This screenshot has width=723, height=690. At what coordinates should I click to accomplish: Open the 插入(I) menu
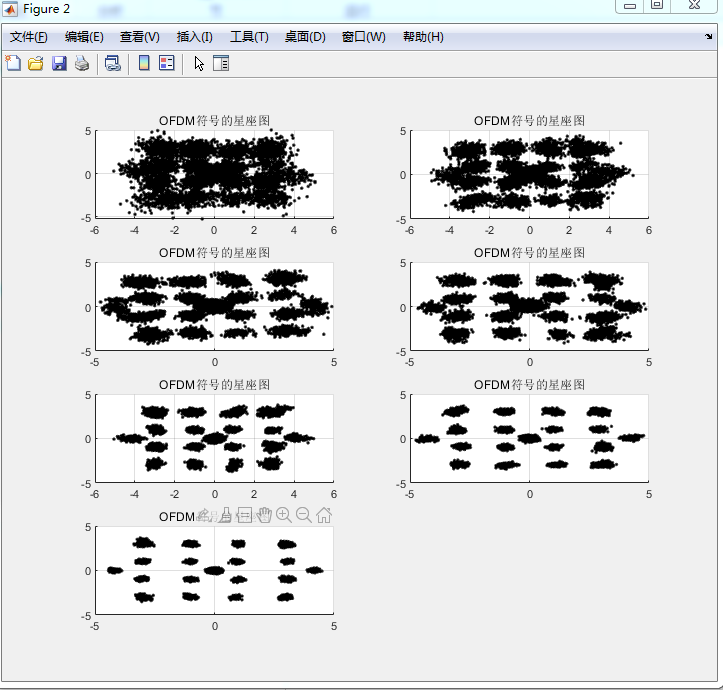[195, 37]
